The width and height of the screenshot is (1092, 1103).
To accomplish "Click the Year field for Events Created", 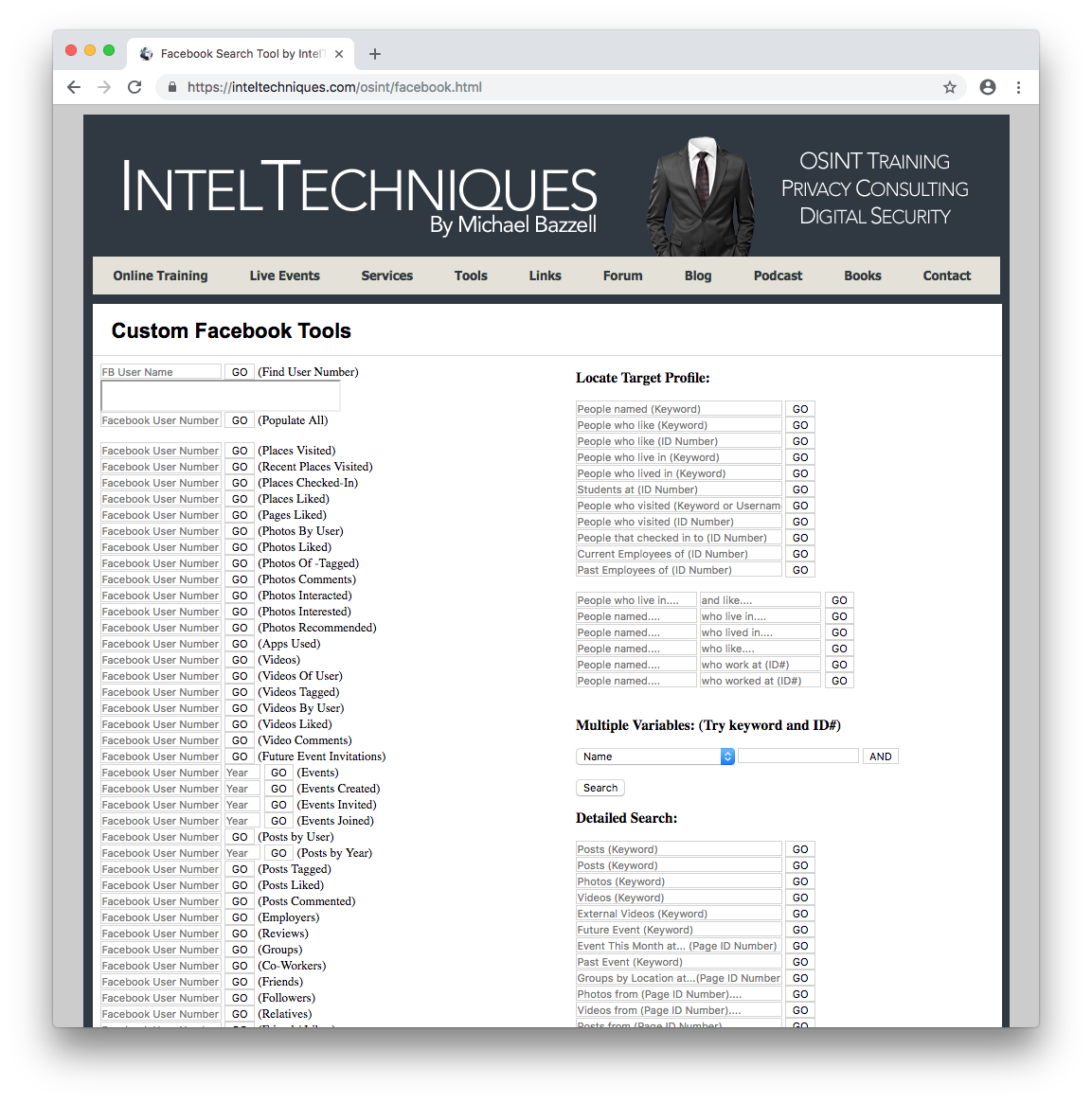I will tap(242, 790).
